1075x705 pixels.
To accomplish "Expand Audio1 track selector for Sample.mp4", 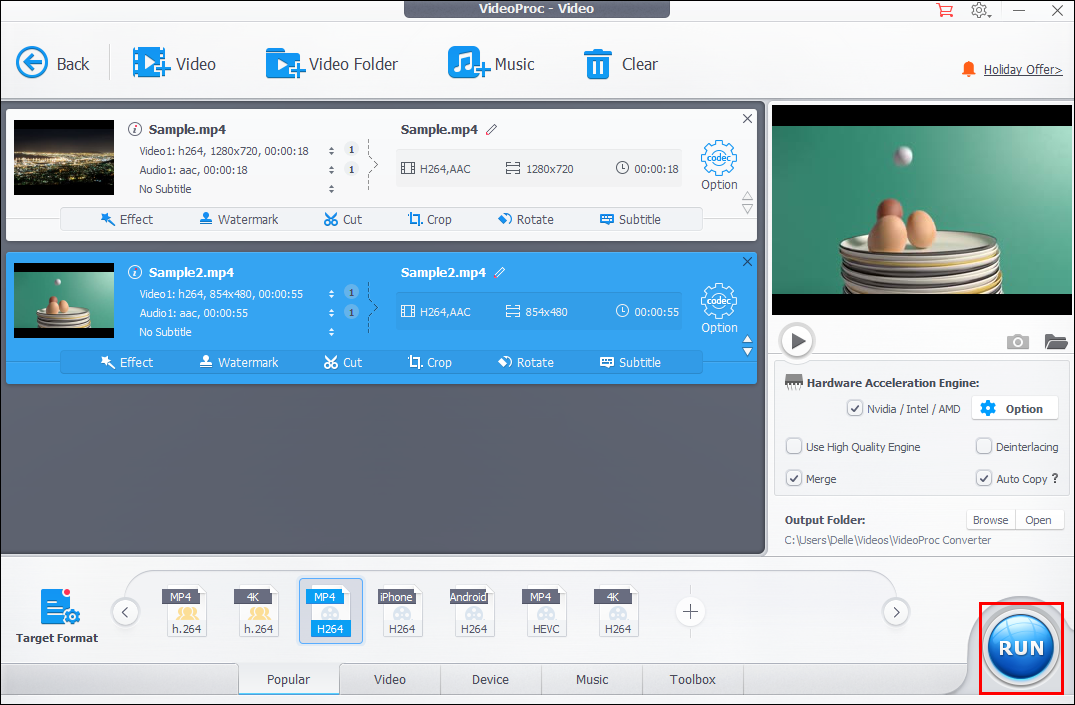I will (331, 170).
